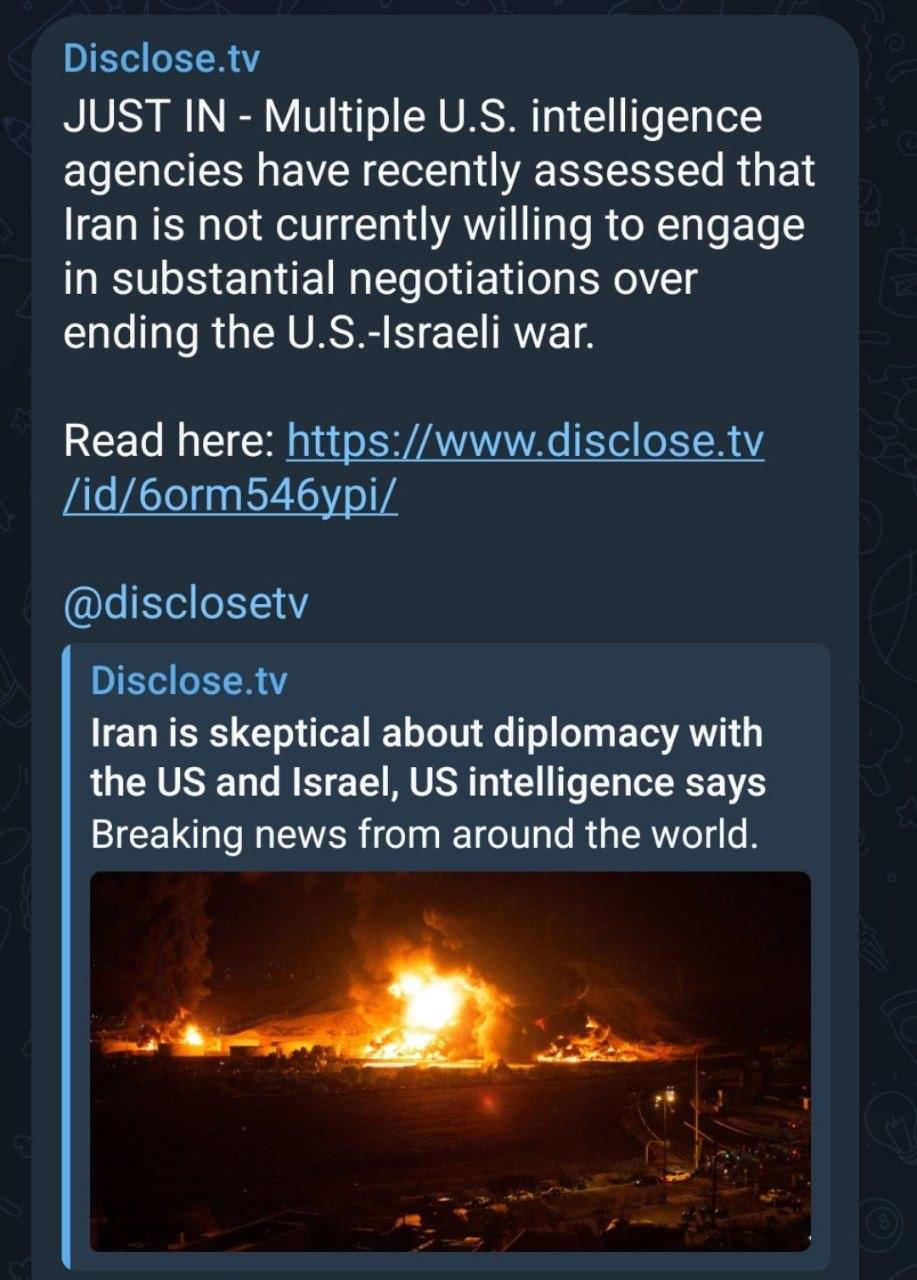The width and height of the screenshot is (917, 1280).
Task: Tap 'Breaking news from around the world' description
Action: [421, 833]
